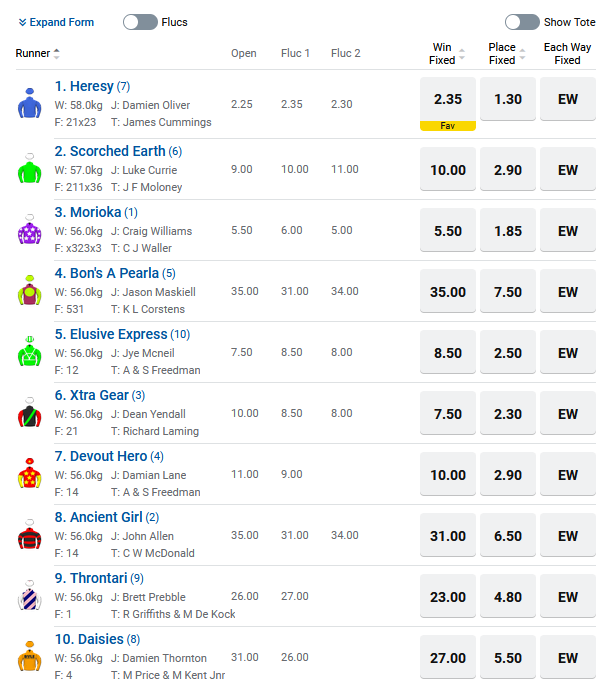Image resolution: width=611 pixels, height=688 pixels.
Task: Click Throntari's striped jockey silk icon
Action: coord(28,596)
